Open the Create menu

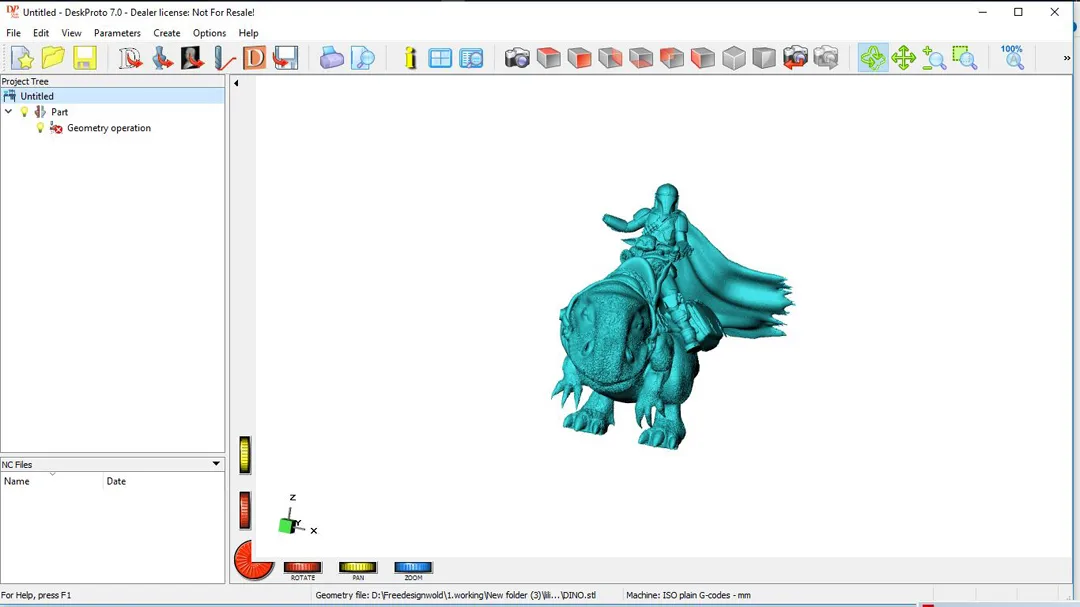[167, 33]
